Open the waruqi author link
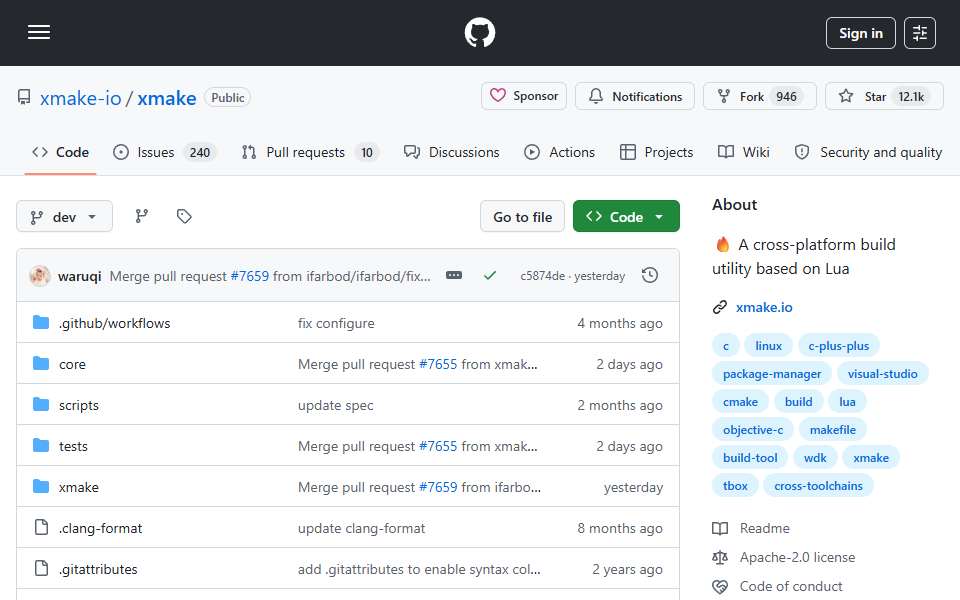Screen dimensions: 960x600 (80, 276)
